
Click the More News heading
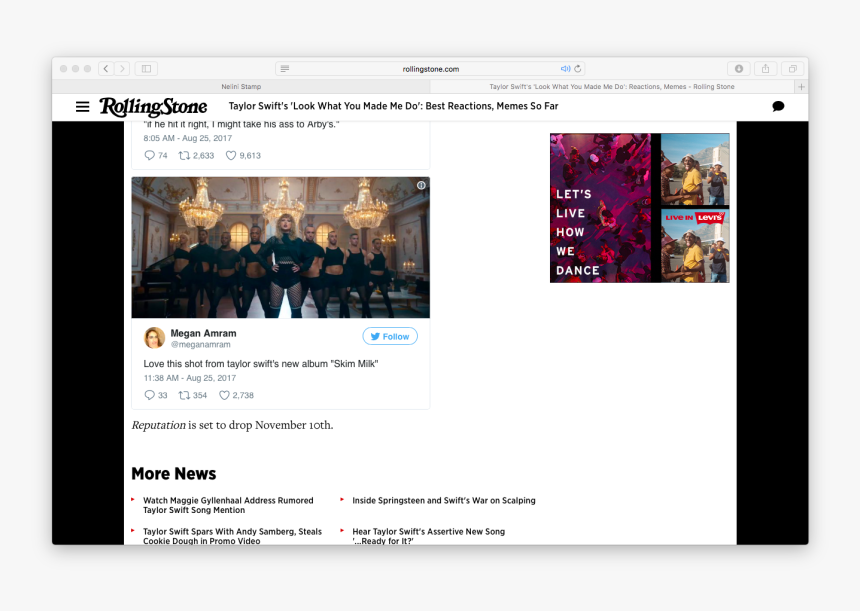pos(174,473)
